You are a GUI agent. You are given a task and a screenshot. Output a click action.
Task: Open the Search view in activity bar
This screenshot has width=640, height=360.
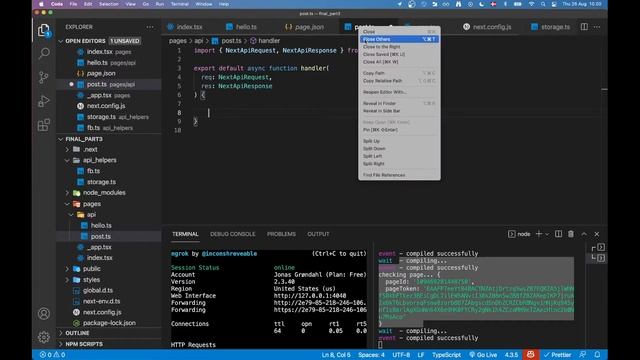pos(44,53)
